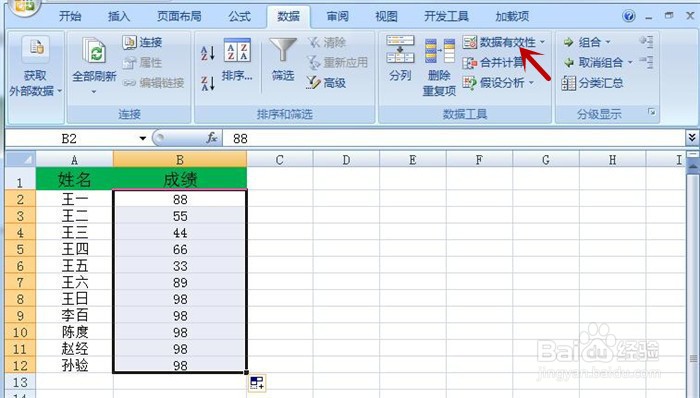Click the vertical scrollbar up arrow
This screenshot has height=398, width=700.
[x=693, y=167]
